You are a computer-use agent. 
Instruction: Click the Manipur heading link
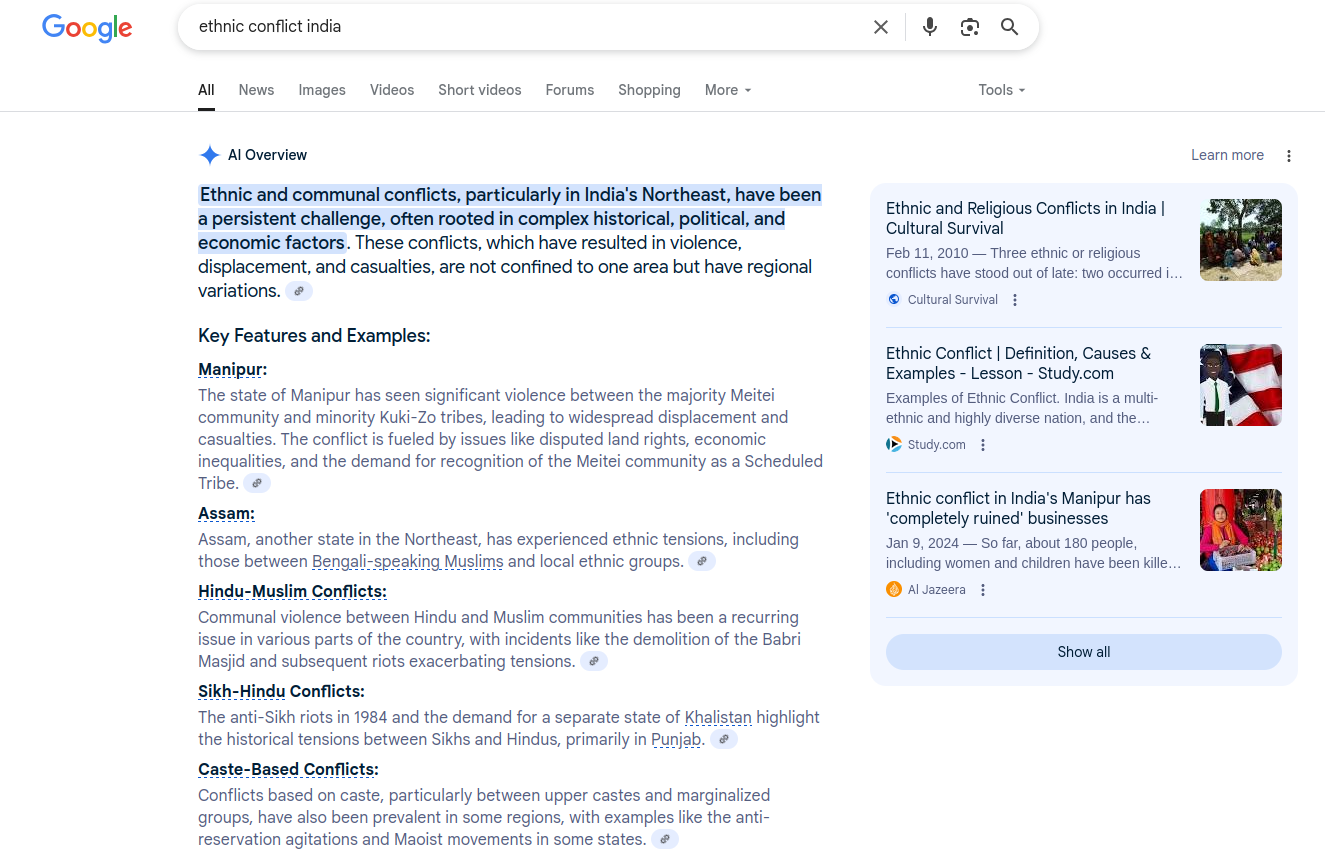232,370
